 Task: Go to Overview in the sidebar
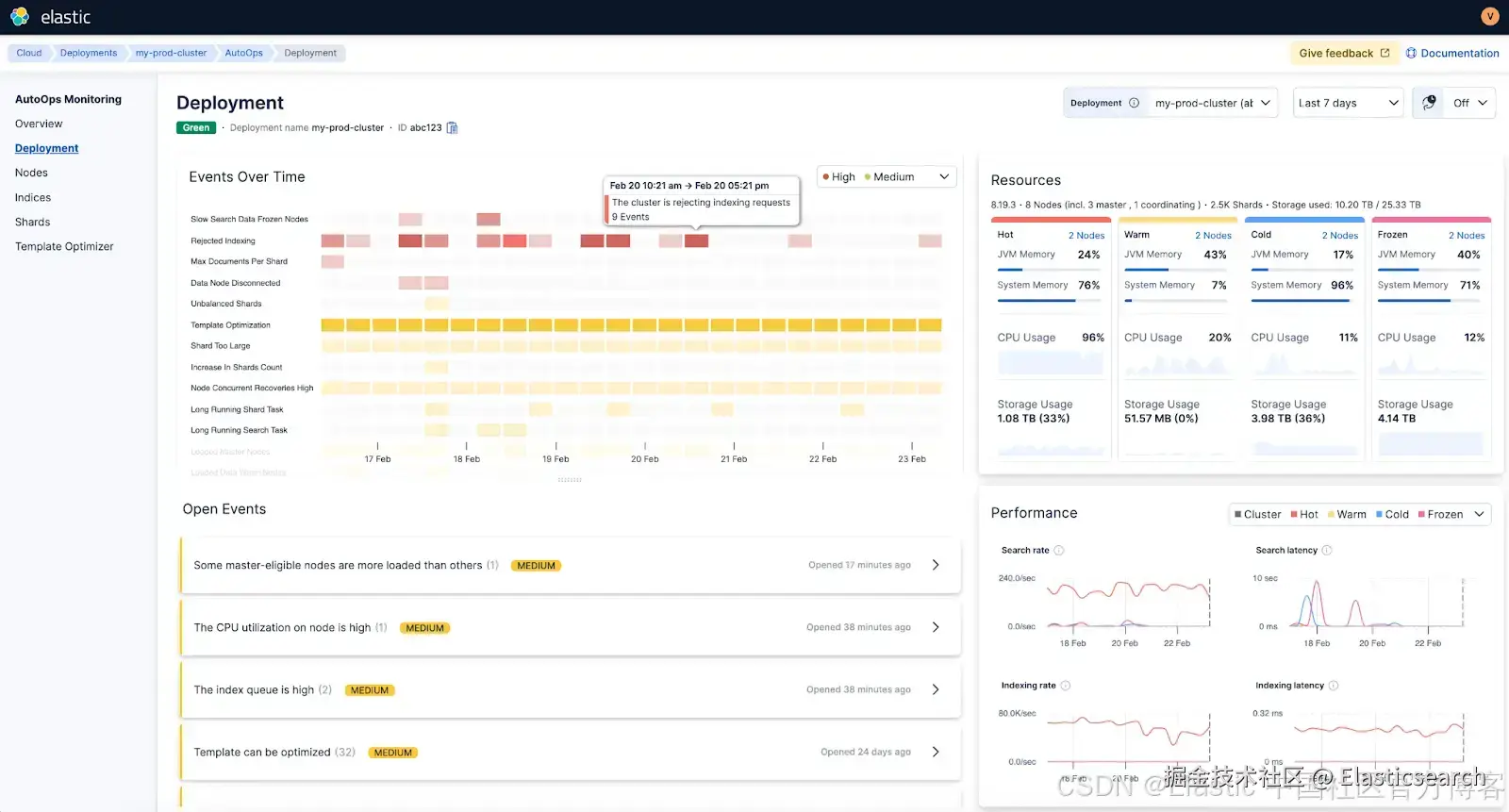click(39, 124)
